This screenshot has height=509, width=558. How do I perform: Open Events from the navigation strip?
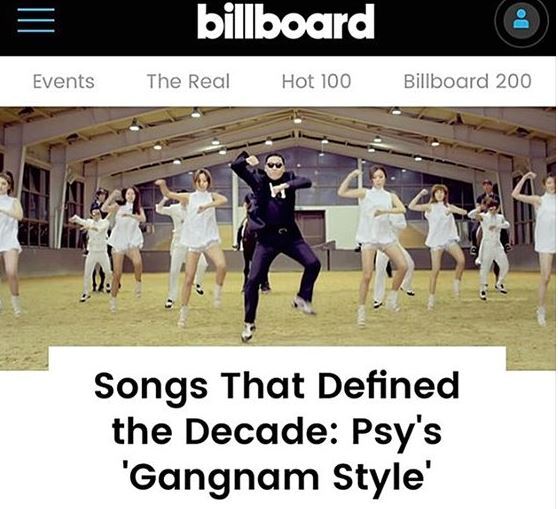tap(64, 82)
